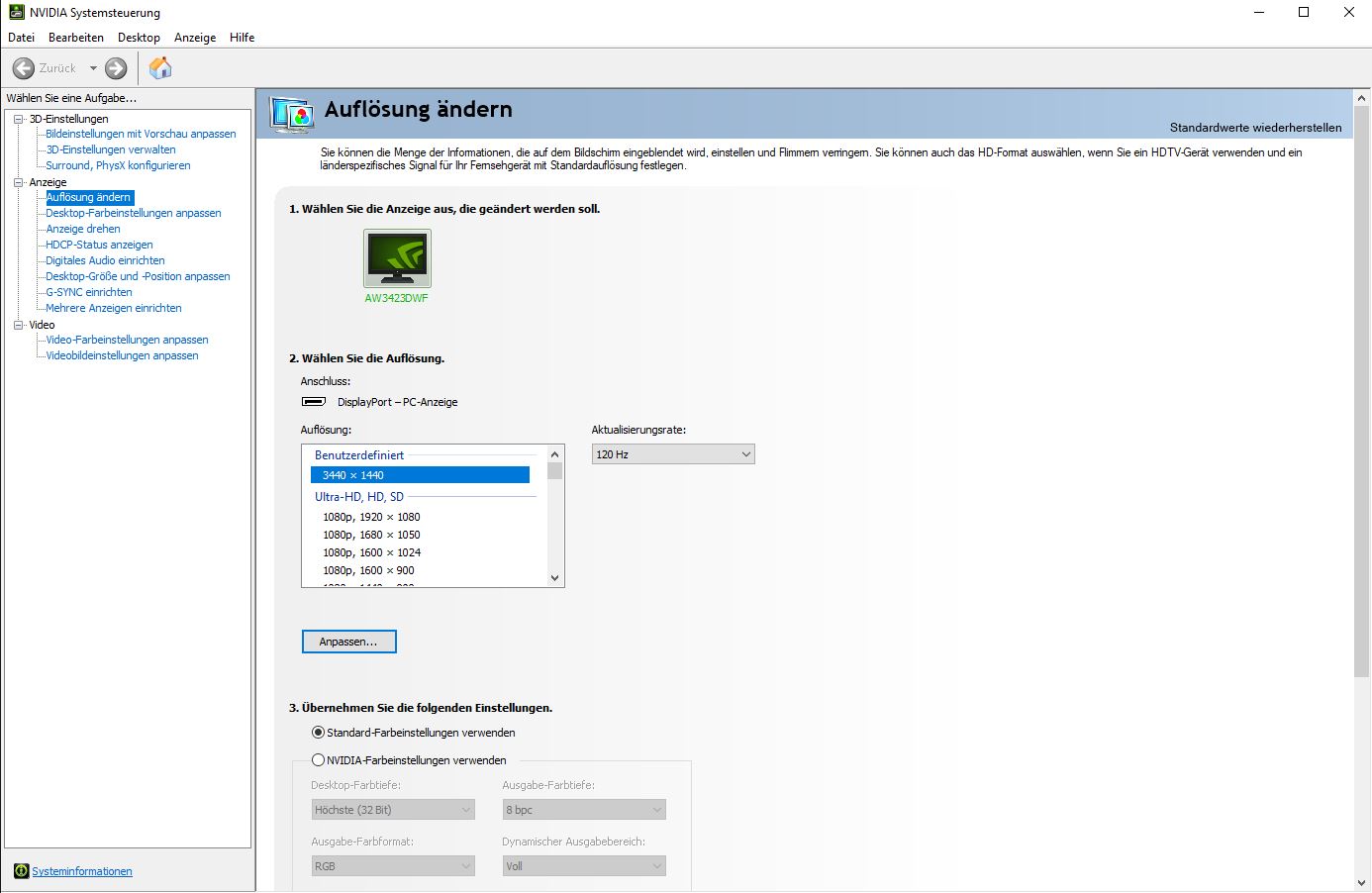This screenshot has height=893, width=1372.
Task: Click the NVIDIA Systemsteuerung title bar icon
Action: coord(16,12)
